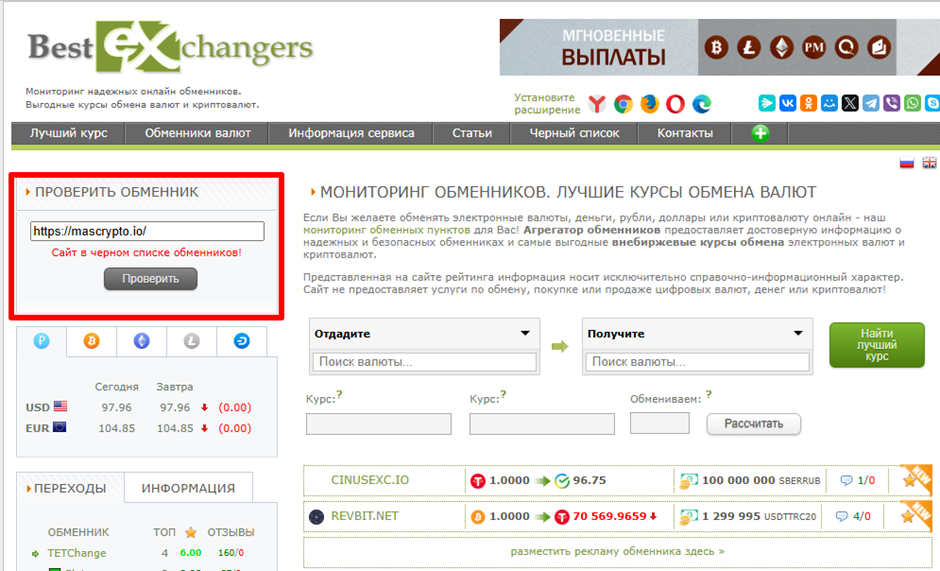Focus the Обмениваем amount field
This screenshot has width=940, height=571.
pyautogui.click(x=659, y=423)
